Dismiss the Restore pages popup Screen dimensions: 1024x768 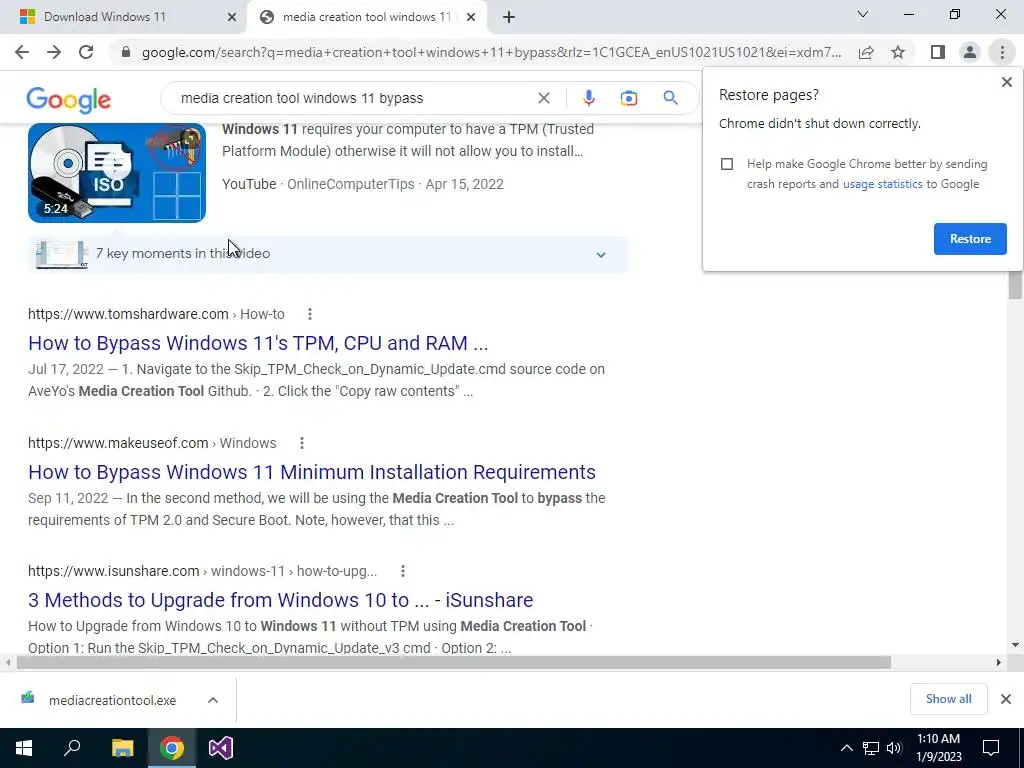point(1006,82)
